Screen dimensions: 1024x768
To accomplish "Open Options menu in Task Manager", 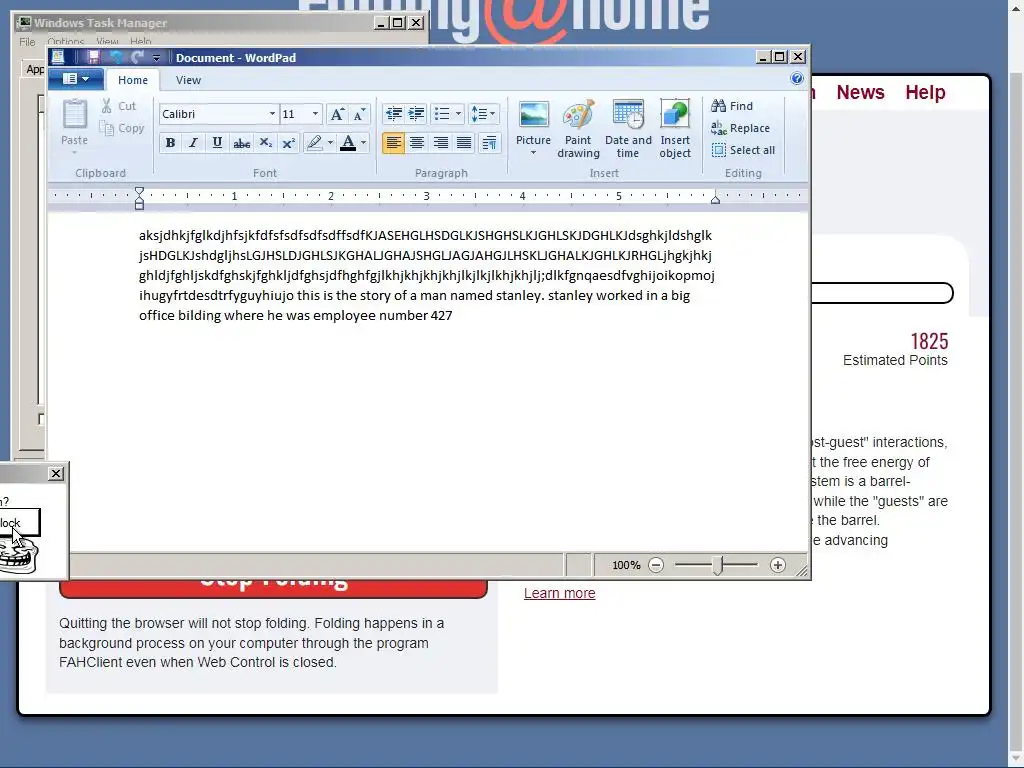I will tap(65, 42).
